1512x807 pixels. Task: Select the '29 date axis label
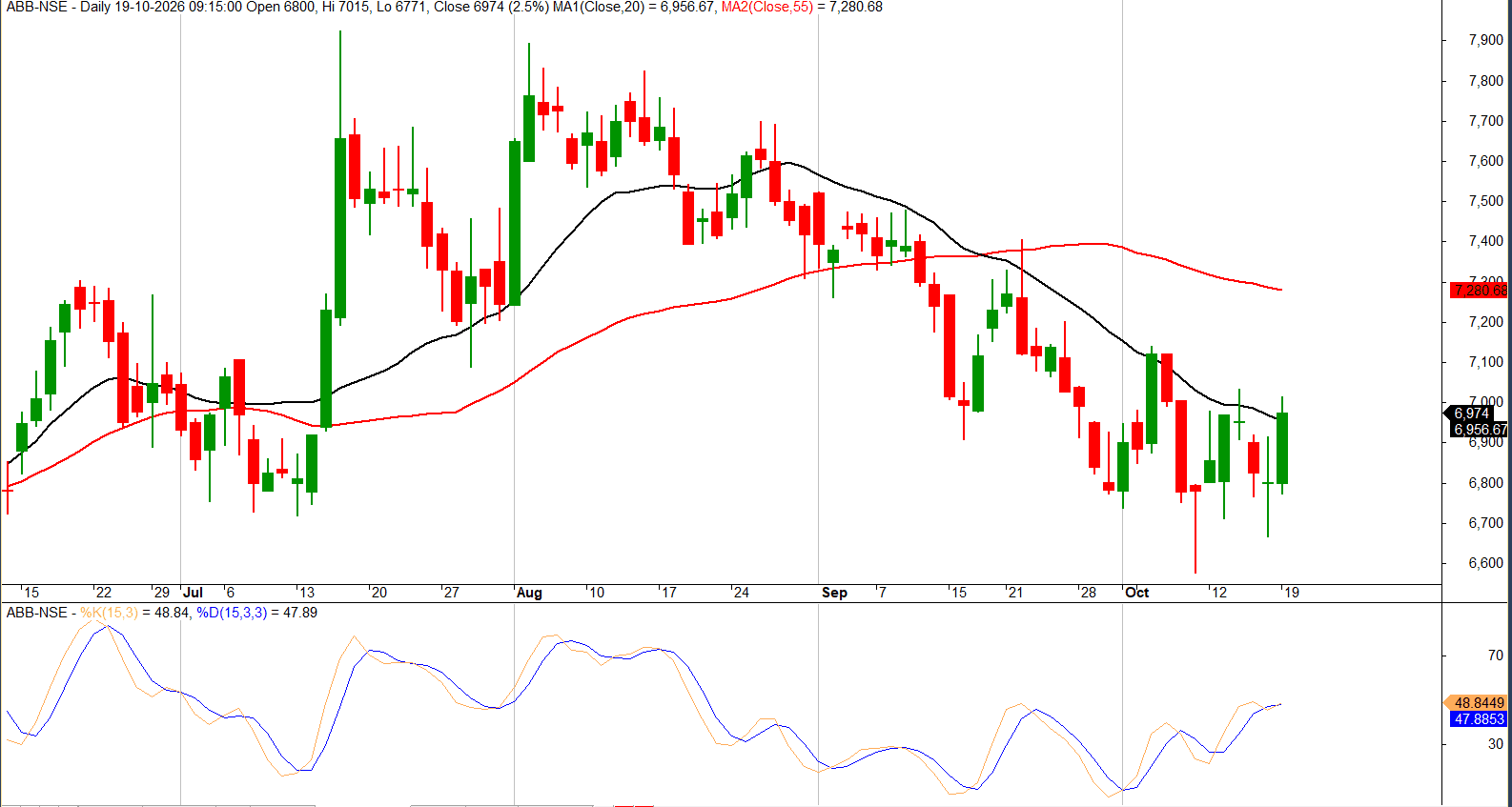pos(160,593)
